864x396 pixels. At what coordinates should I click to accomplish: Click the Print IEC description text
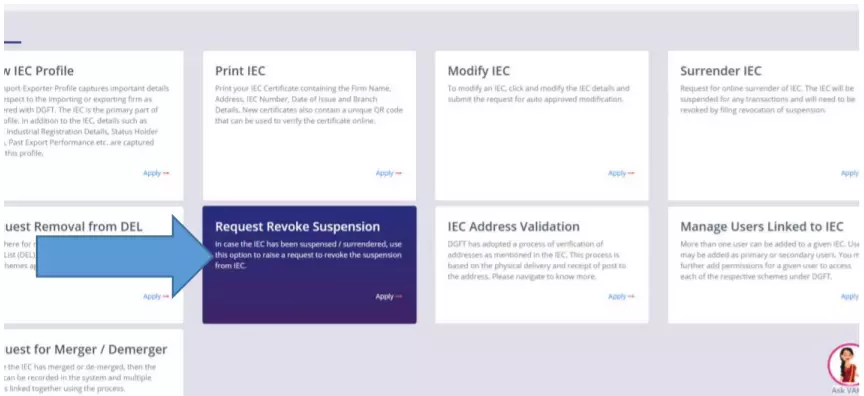coord(309,105)
